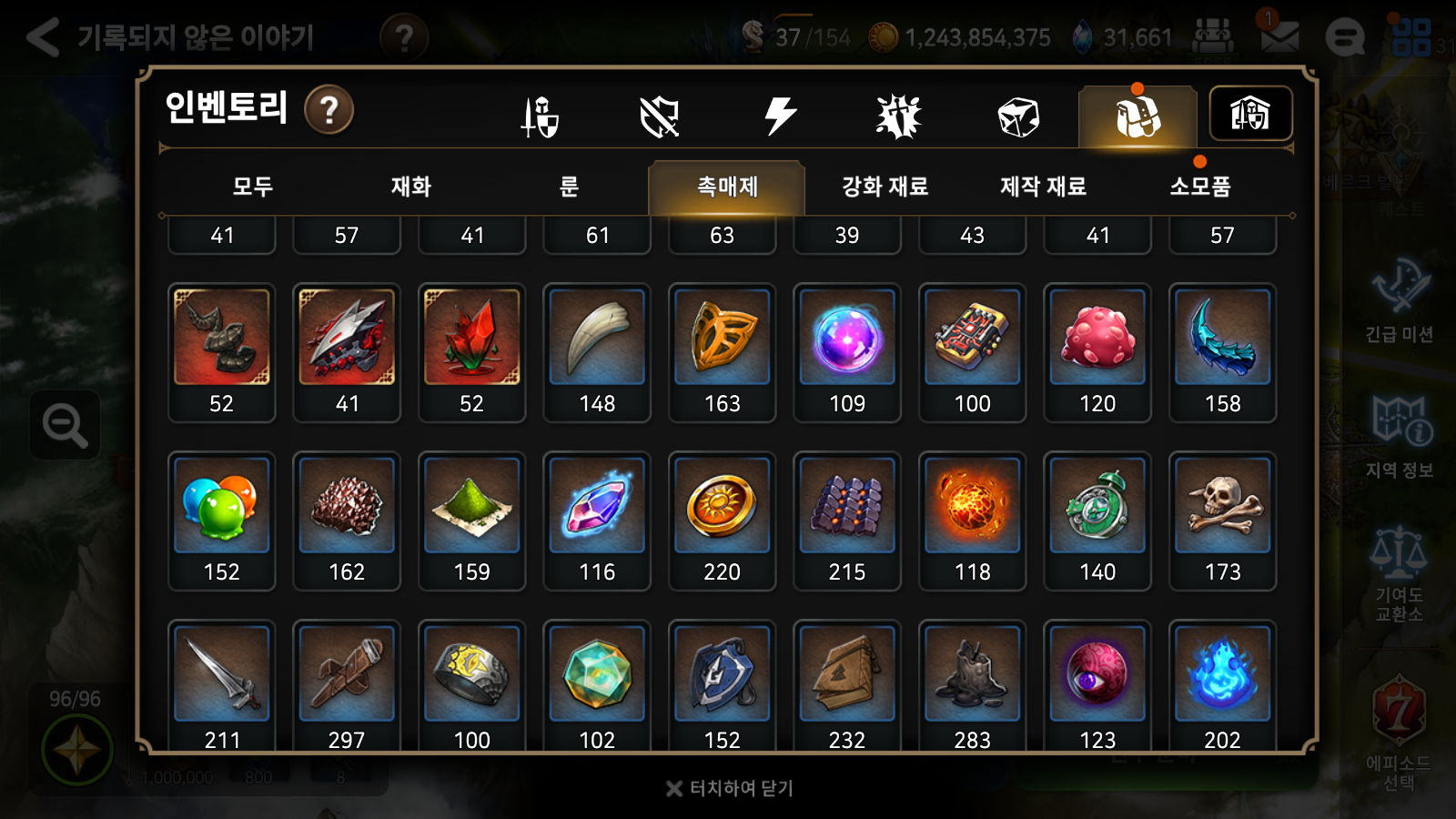Select the skull and crossbones item 173
Screen dimensions: 1456x819
(x=1222, y=521)
